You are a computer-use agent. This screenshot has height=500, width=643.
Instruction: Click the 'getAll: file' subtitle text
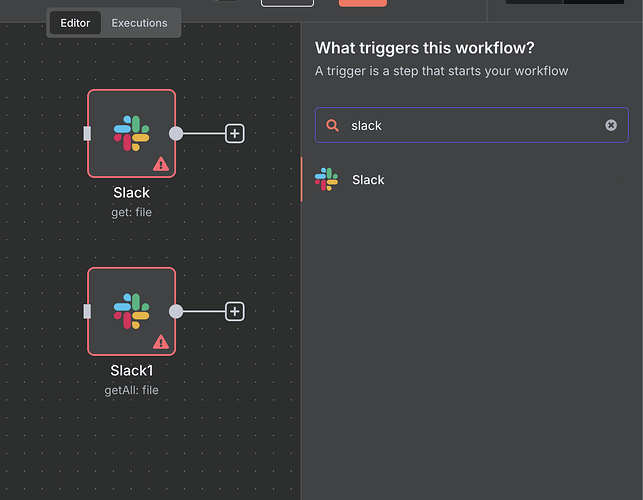click(132, 390)
